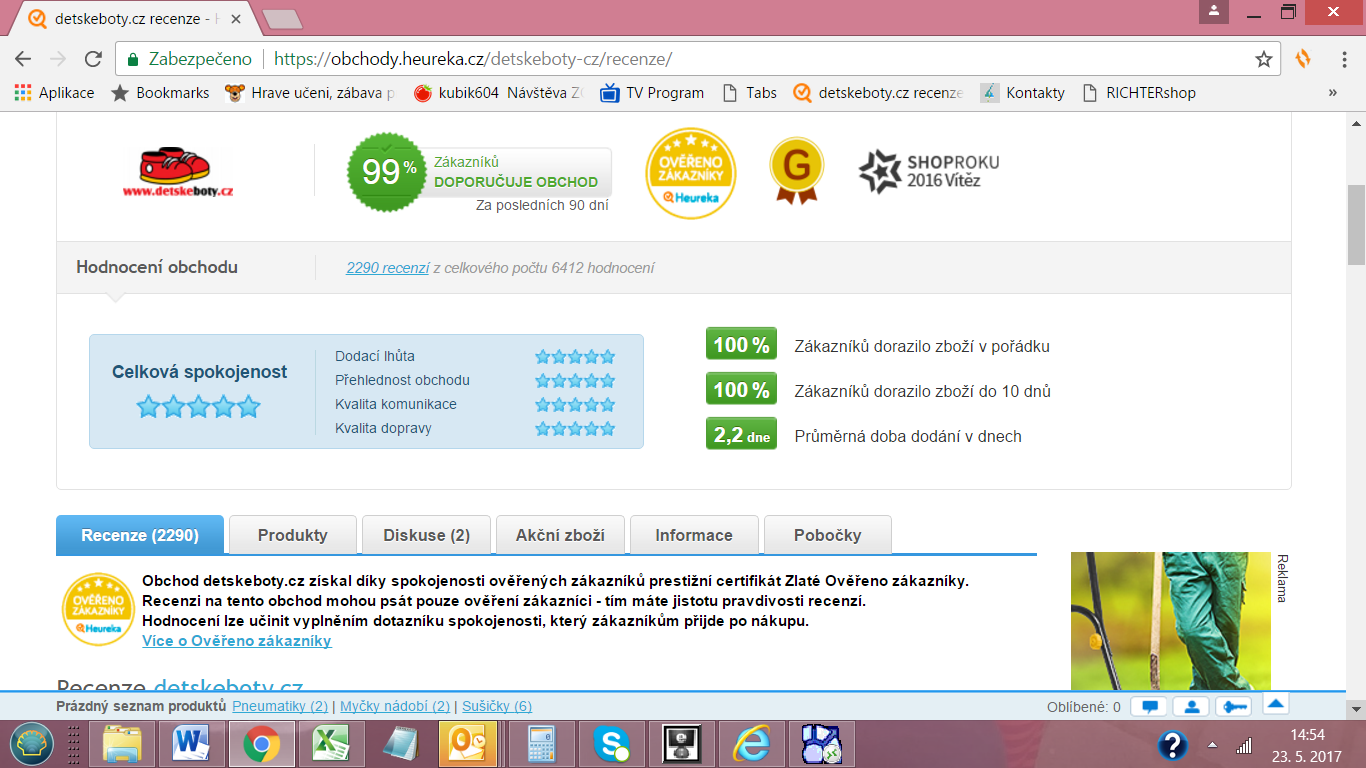This screenshot has height=768, width=1366.
Task: Open the Tabs bookmark
Action: tap(749, 93)
